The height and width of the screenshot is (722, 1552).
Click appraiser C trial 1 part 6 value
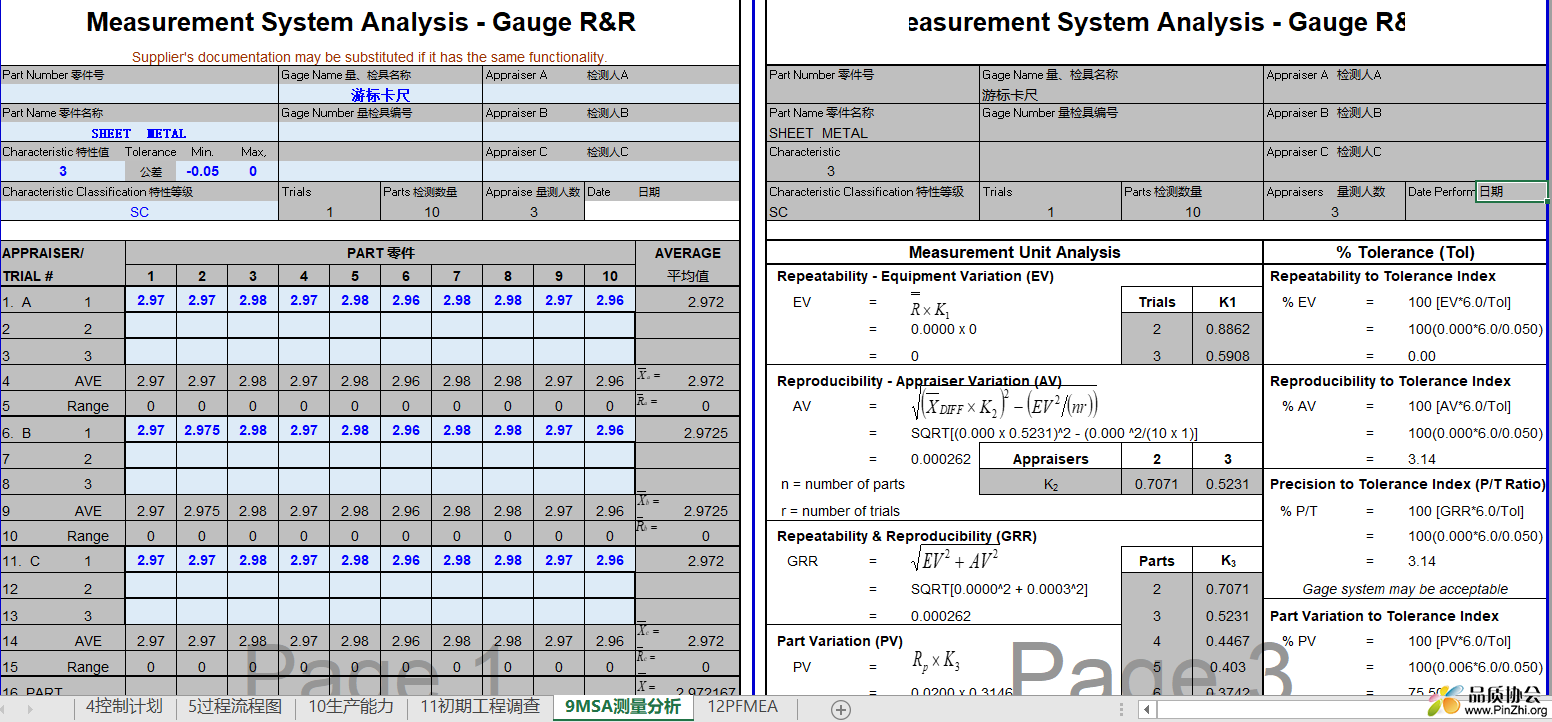(406, 560)
